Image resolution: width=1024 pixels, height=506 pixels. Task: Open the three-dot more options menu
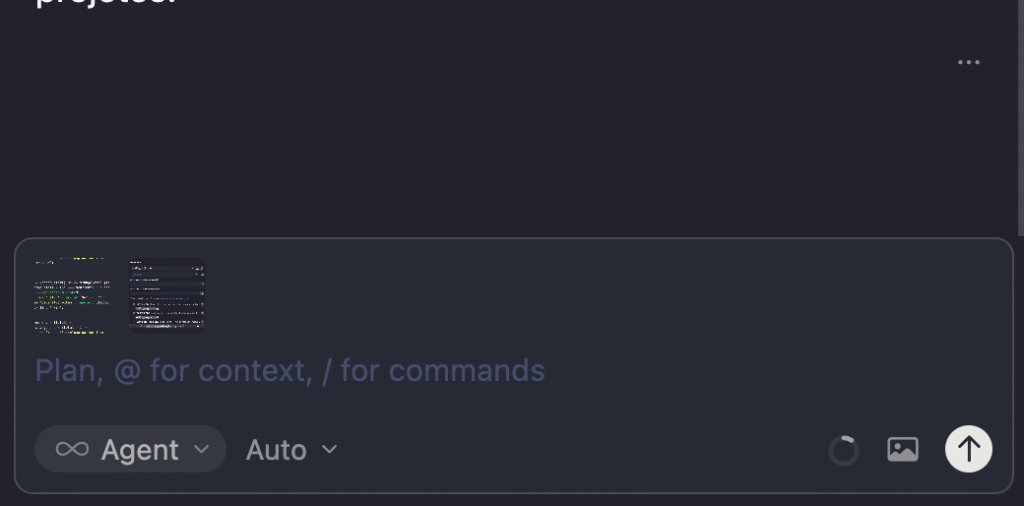[x=968, y=62]
